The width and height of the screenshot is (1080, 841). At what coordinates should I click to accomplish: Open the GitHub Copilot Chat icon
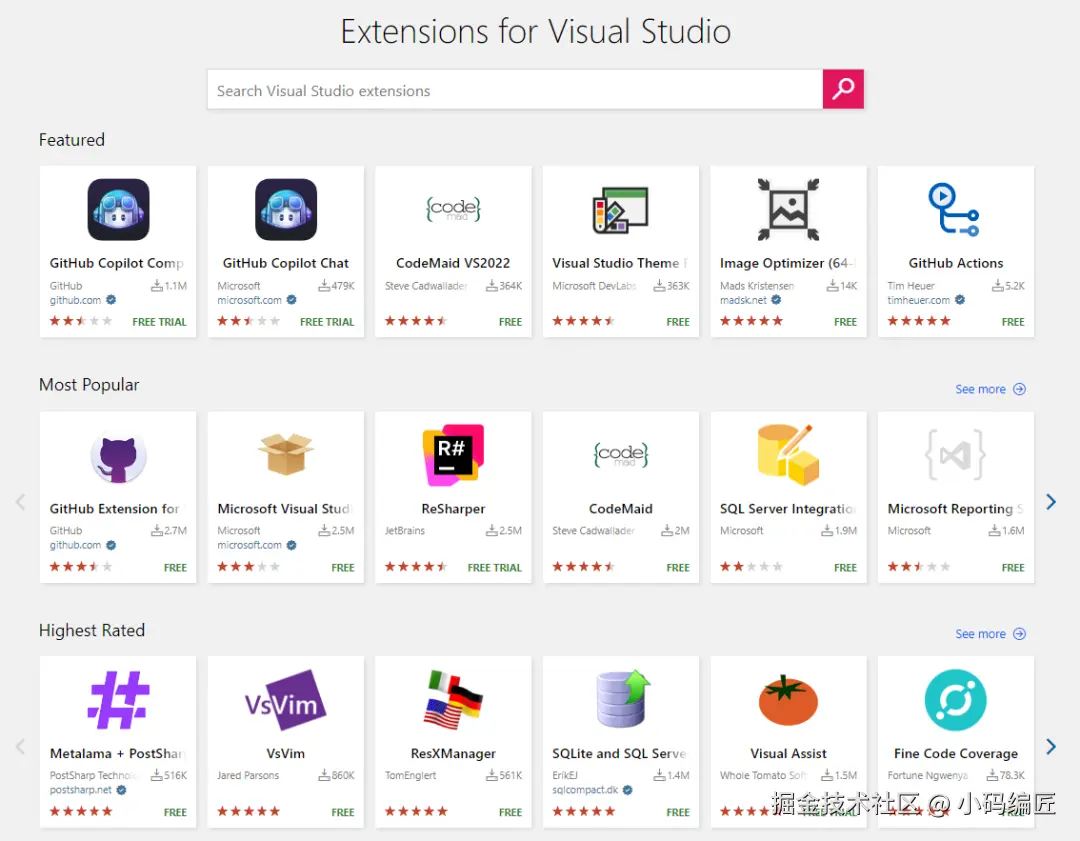coord(286,209)
